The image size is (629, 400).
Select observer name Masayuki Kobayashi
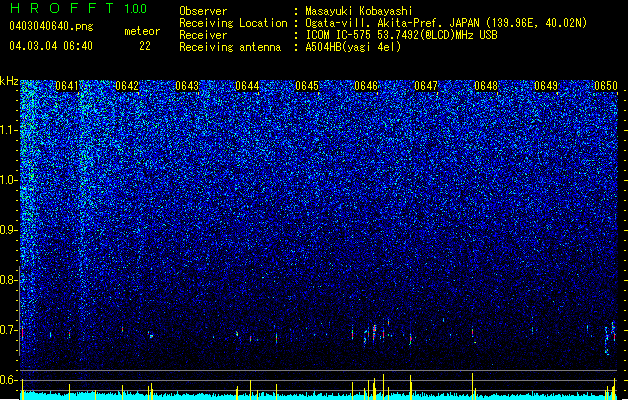359,11
